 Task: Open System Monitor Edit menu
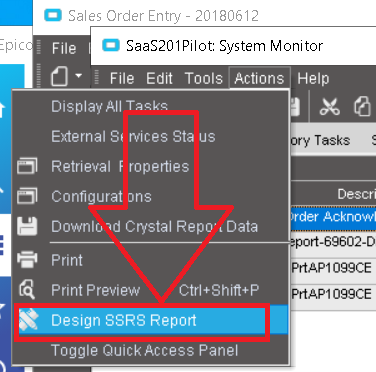[x=159, y=79]
